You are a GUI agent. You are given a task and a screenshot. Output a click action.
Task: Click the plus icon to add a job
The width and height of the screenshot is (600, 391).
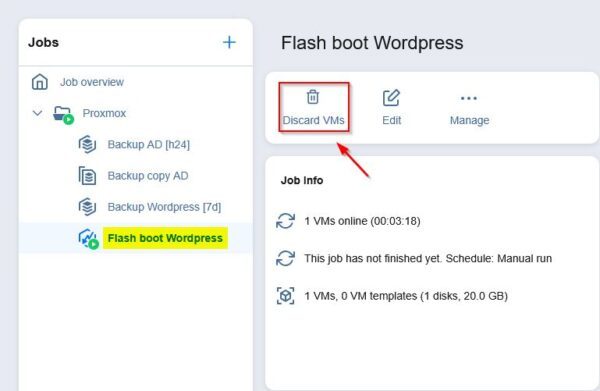point(229,42)
